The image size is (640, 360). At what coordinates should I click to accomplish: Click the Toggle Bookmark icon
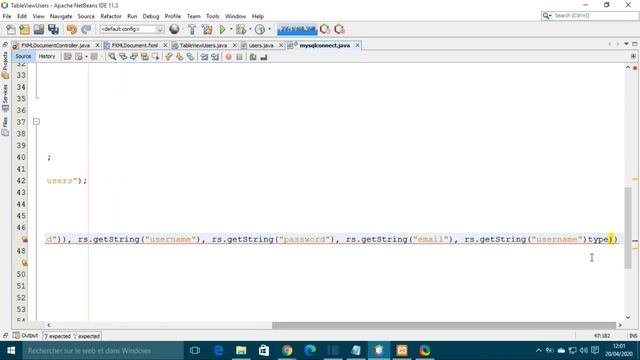click(190, 57)
